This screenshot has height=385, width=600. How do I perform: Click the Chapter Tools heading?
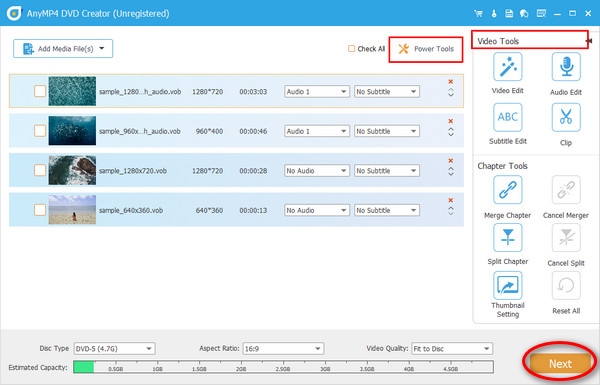tap(502, 166)
